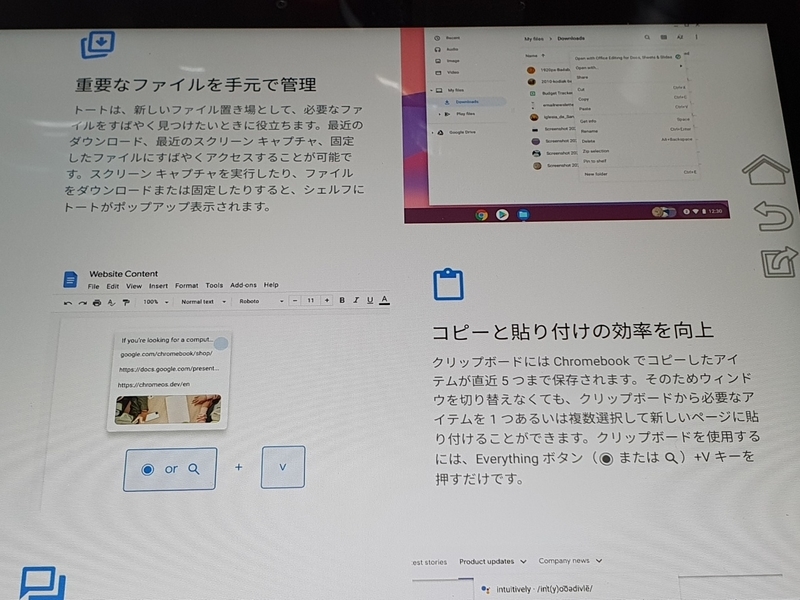Open the three-dot menu in the Files app
Screen dimensions: 800x600
coord(696,37)
